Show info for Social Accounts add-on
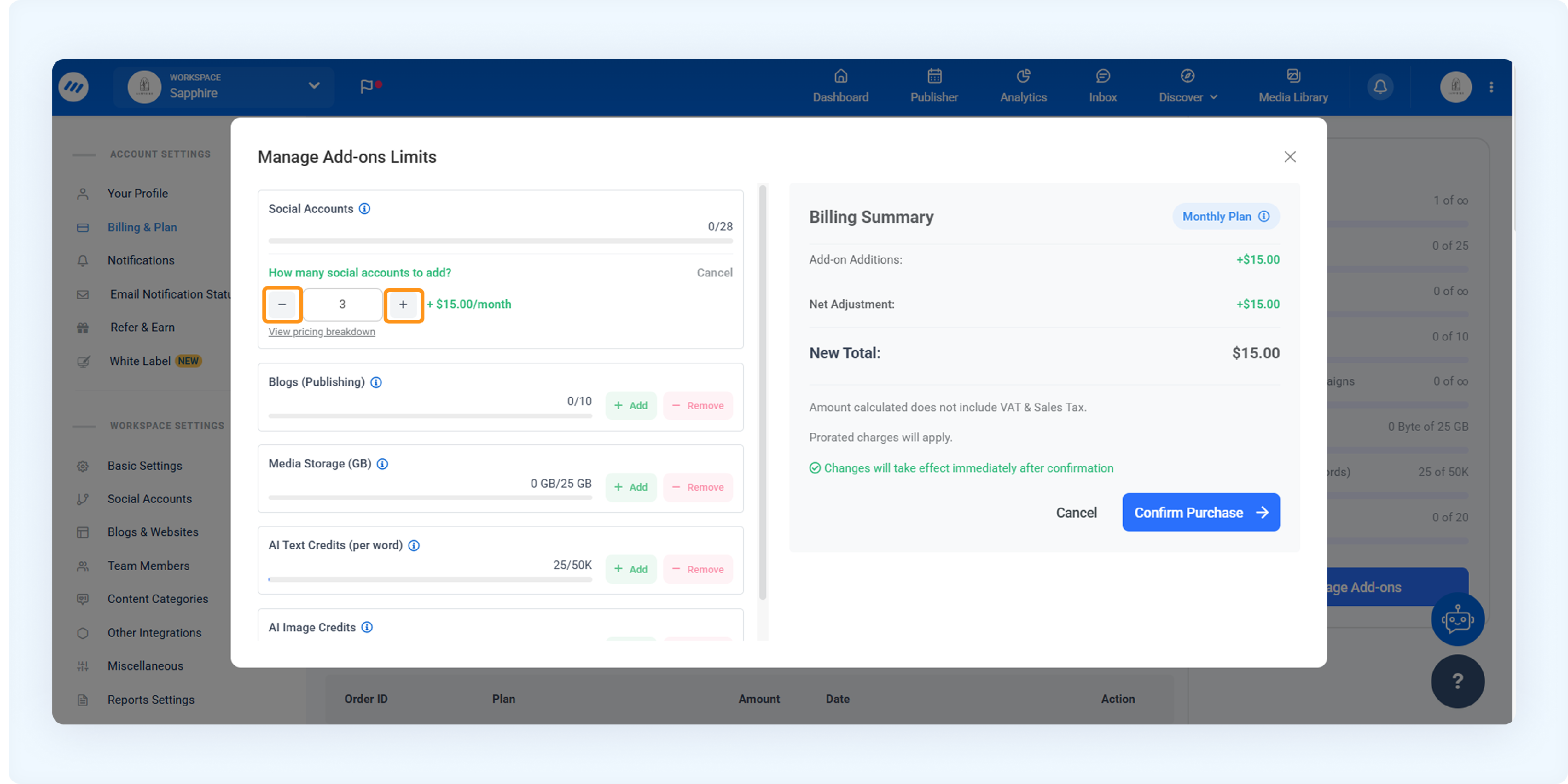 [x=365, y=209]
